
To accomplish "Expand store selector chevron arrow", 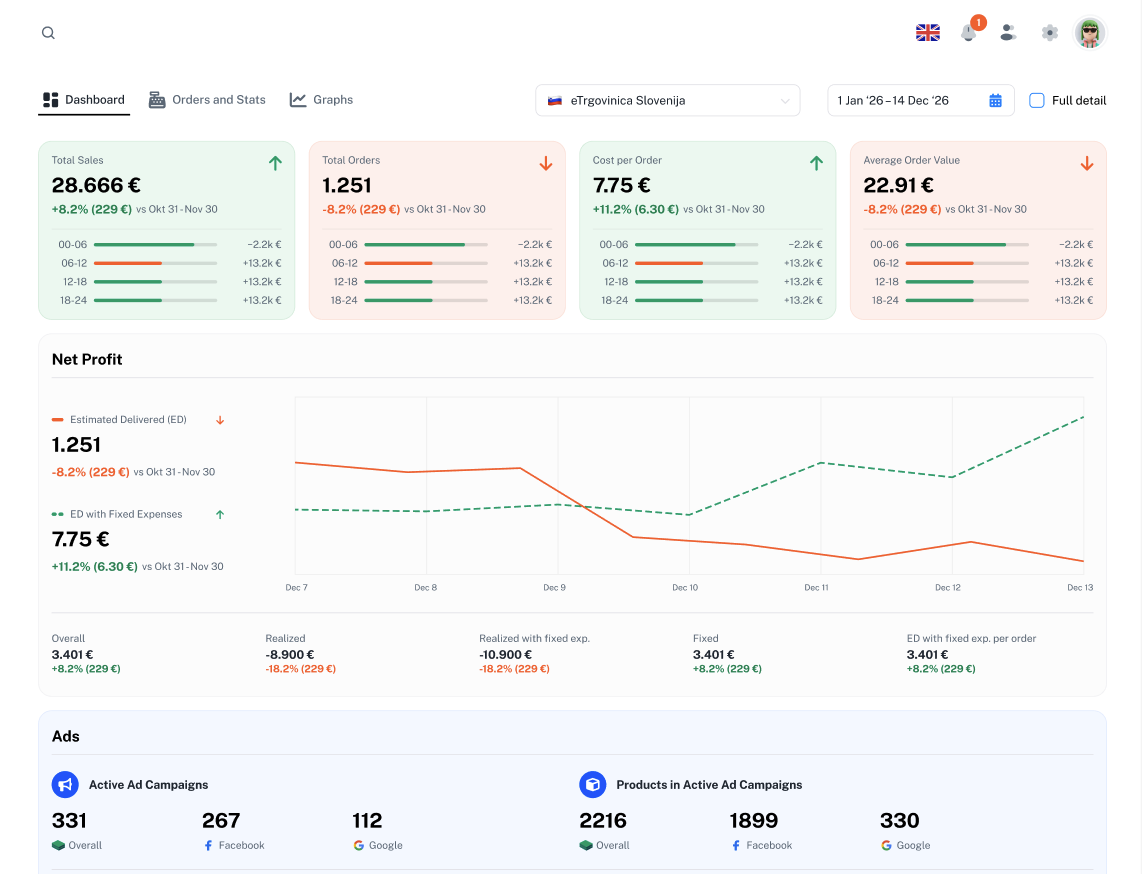I will click(784, 101).
